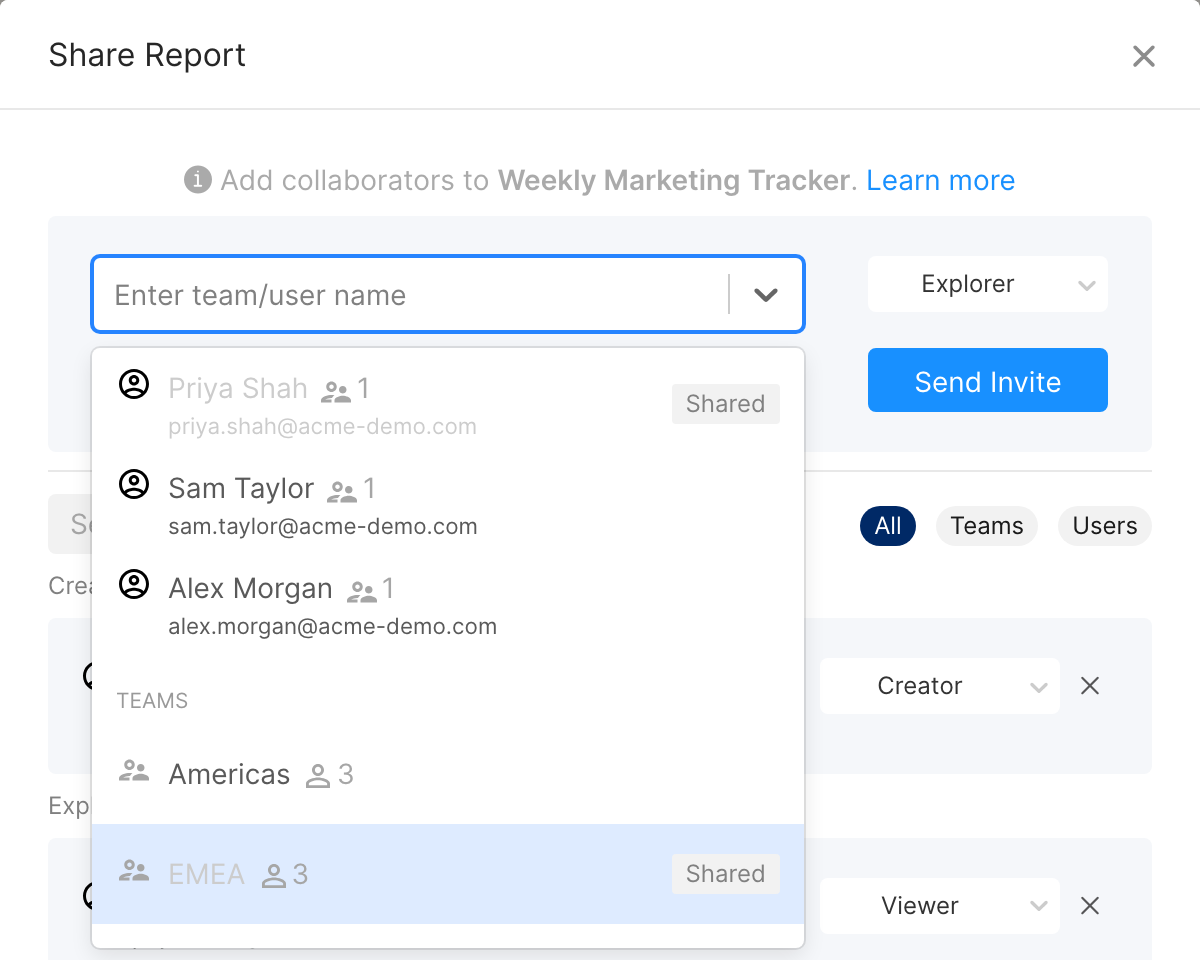
Task: Click the EMEA team group icon
Action: pos(134,871)
